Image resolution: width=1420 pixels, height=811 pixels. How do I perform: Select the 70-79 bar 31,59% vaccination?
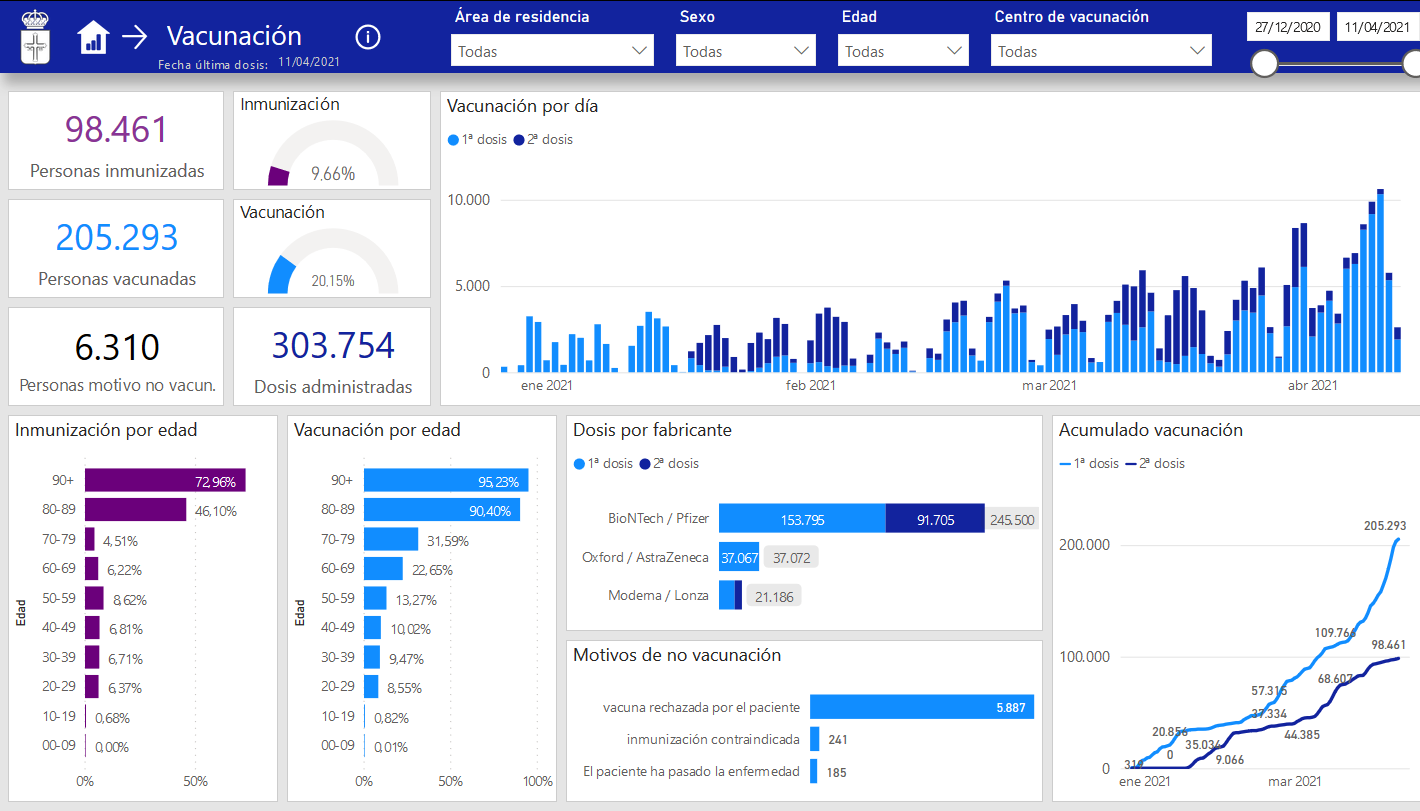click(x=391, y=540)
